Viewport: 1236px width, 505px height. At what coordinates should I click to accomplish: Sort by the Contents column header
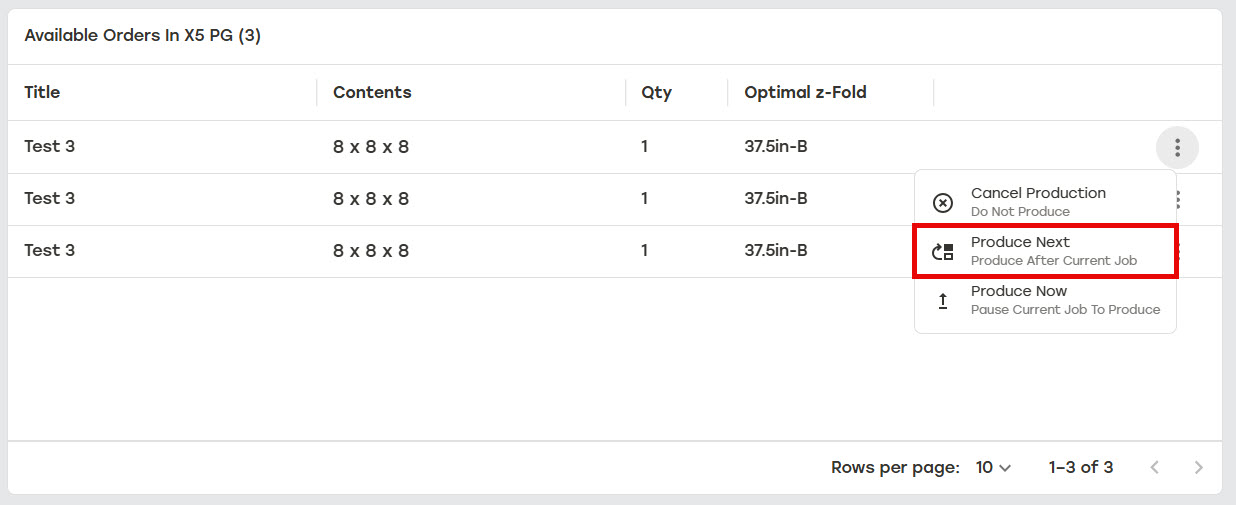click(x=372, y=92)
